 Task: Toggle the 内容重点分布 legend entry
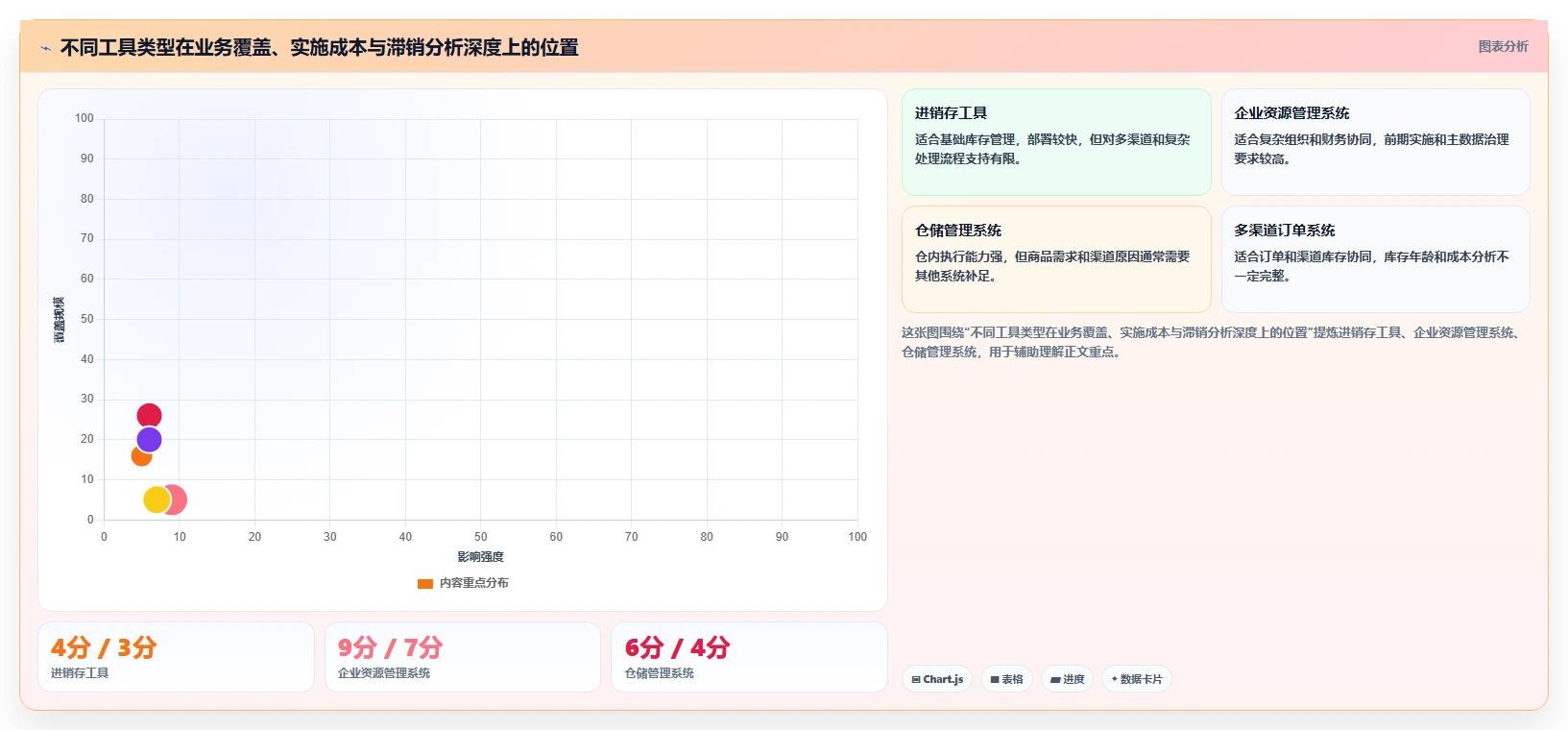point(463,583)
